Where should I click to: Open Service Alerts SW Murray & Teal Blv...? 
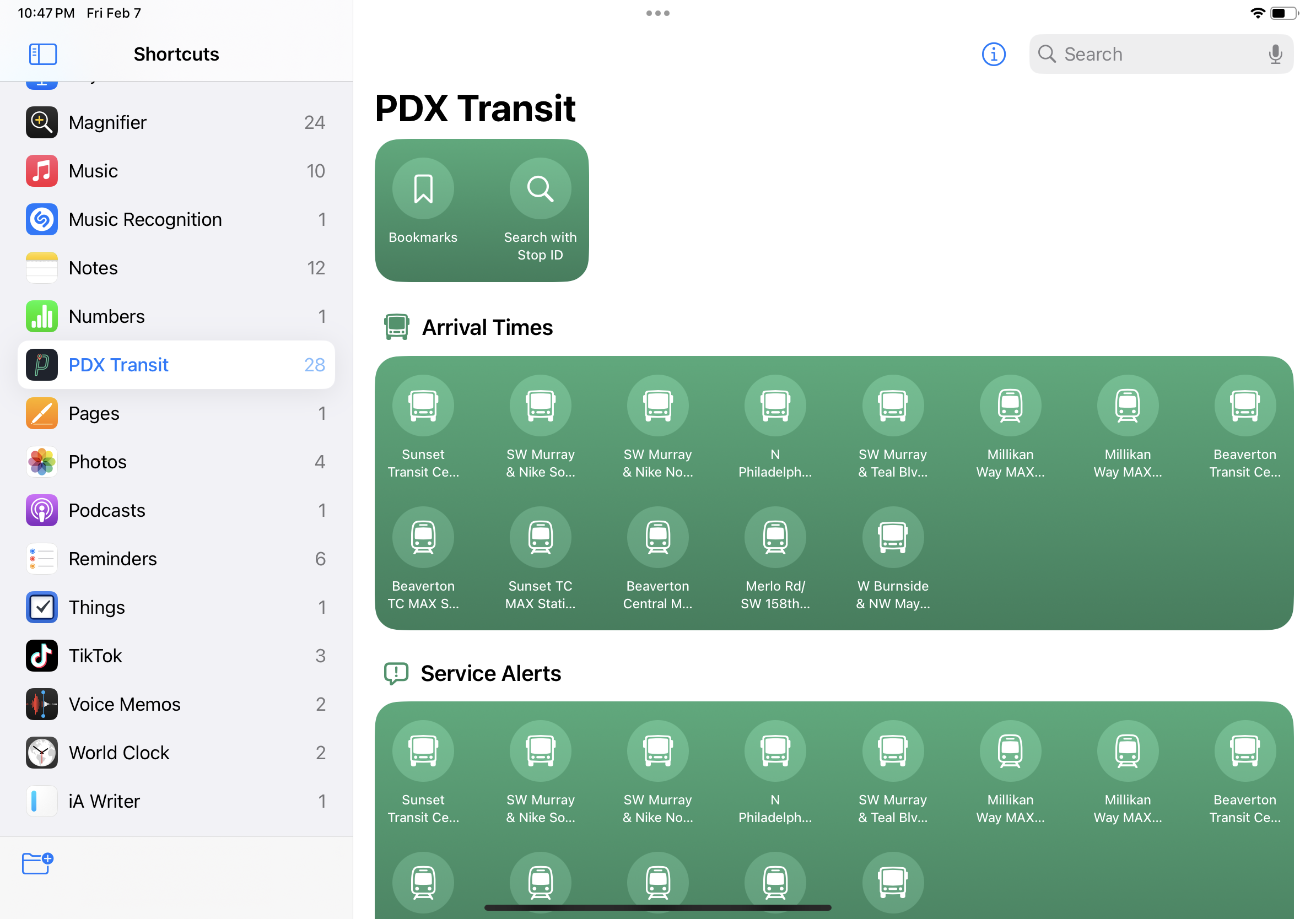[892, 772]
